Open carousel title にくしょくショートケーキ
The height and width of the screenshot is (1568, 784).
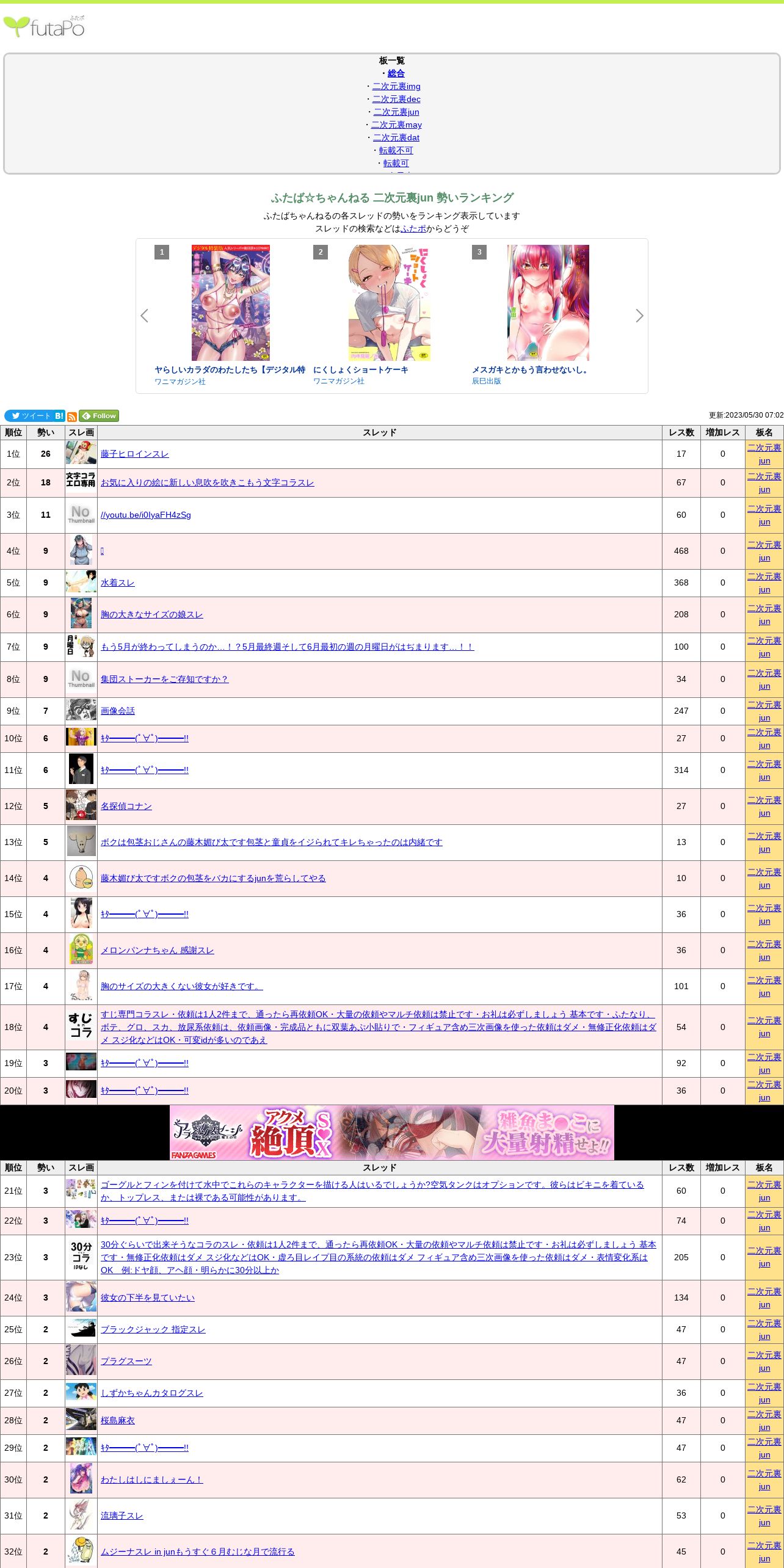click(361, 369)
